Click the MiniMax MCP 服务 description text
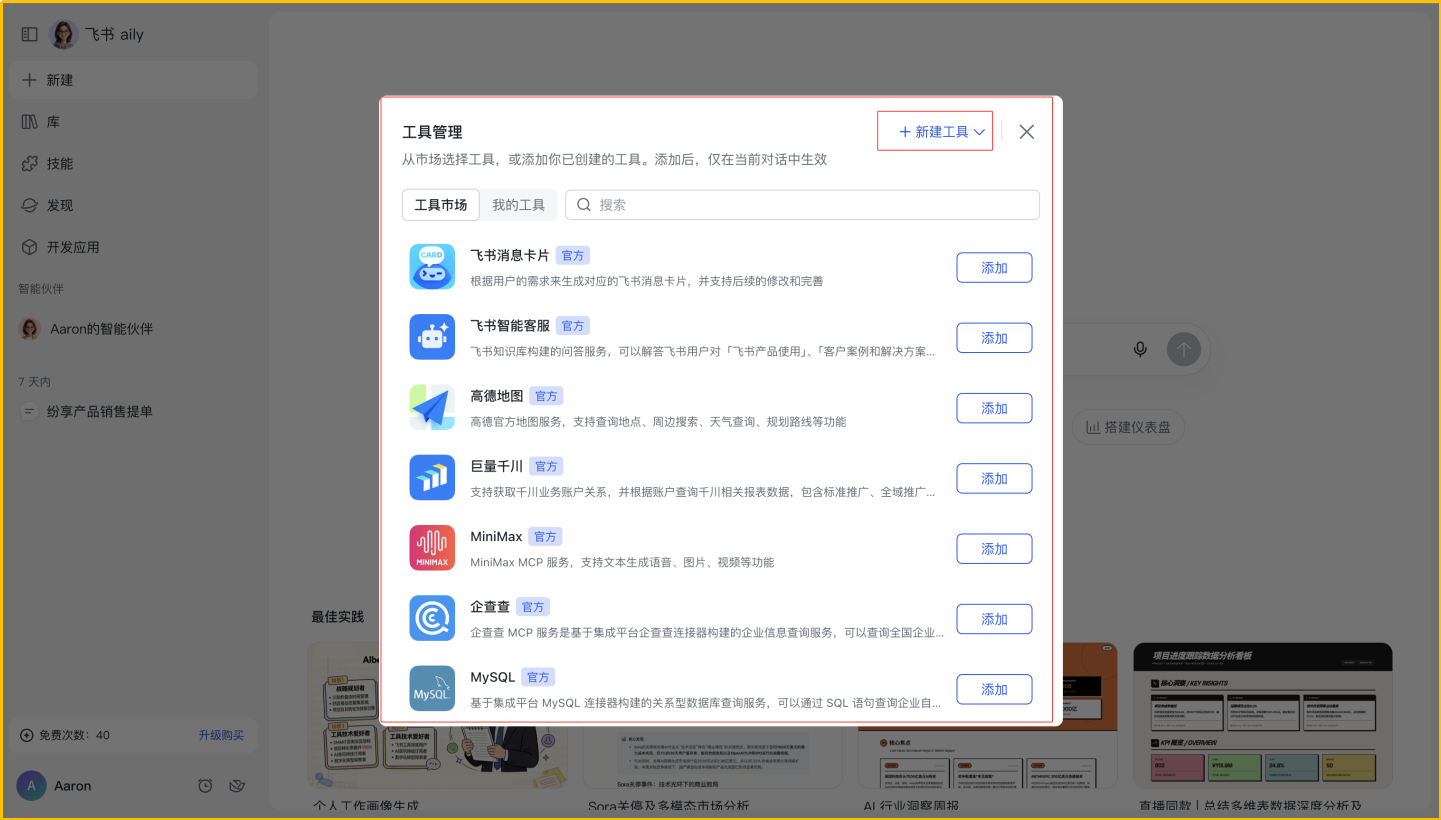 pos(622,562)
